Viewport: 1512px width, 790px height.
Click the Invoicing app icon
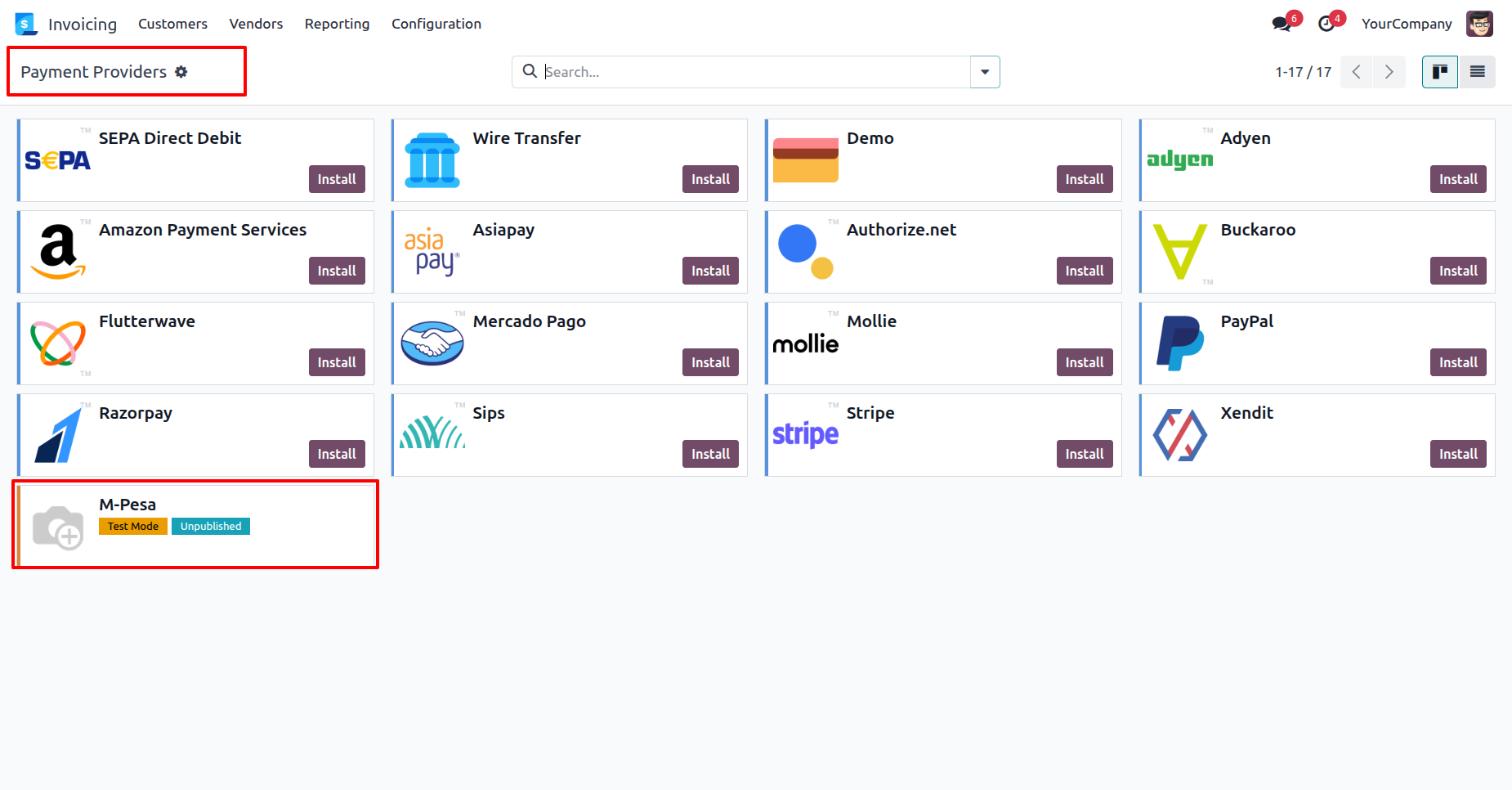coord(26,24)
